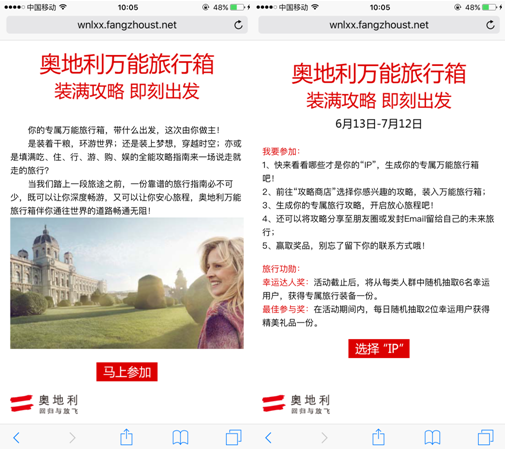Tap the red 最佳参与奖: label
The width and height of the screenshot is (514, 449).
pos(286,309)
